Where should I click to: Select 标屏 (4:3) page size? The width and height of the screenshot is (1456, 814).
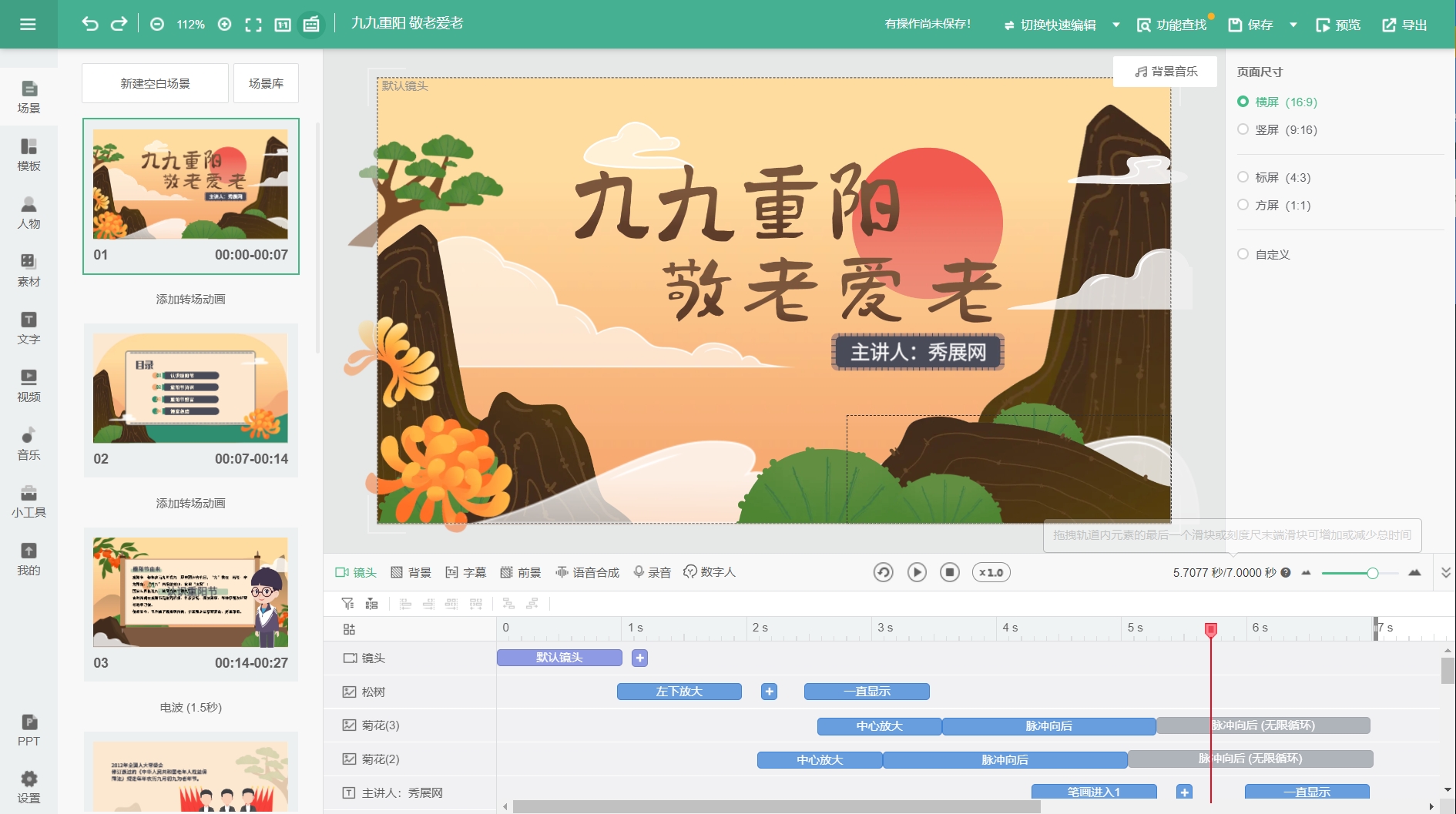[1274, 177]
